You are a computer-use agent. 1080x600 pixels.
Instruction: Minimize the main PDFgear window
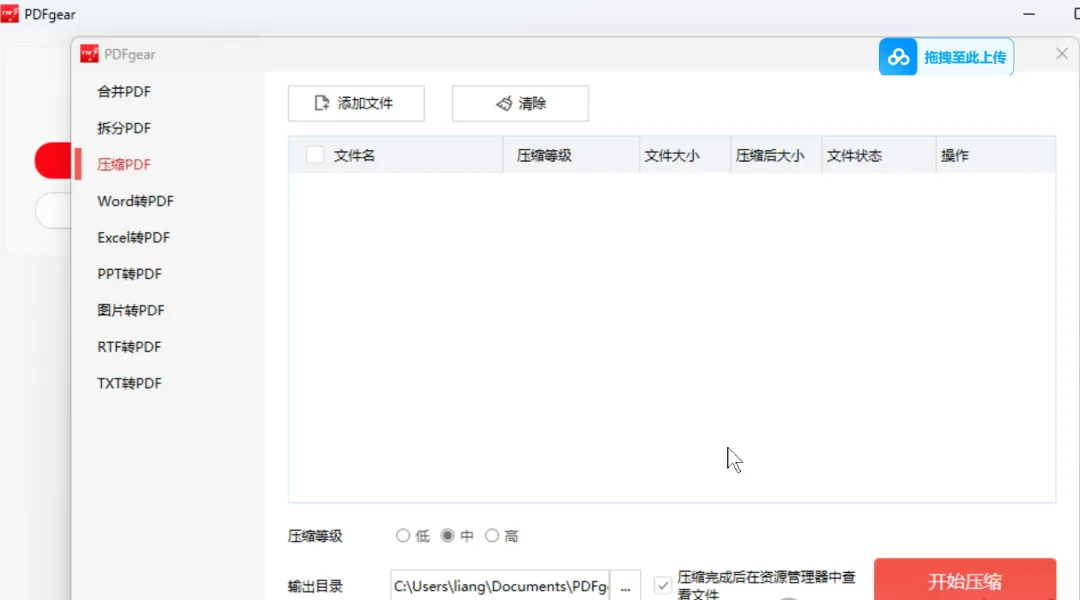tap(1029, 14)
